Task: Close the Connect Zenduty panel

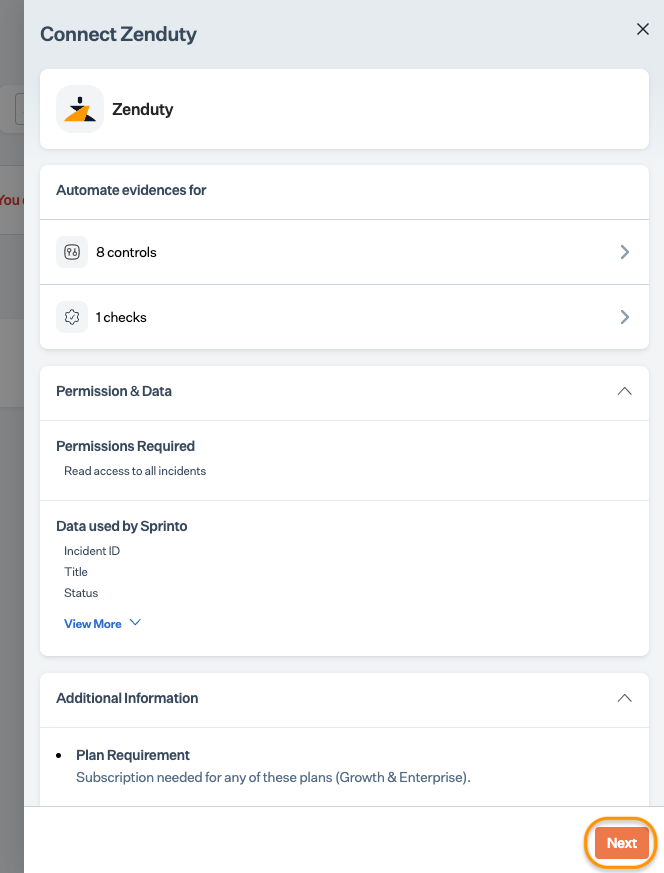Action: [x=643, y=29]
